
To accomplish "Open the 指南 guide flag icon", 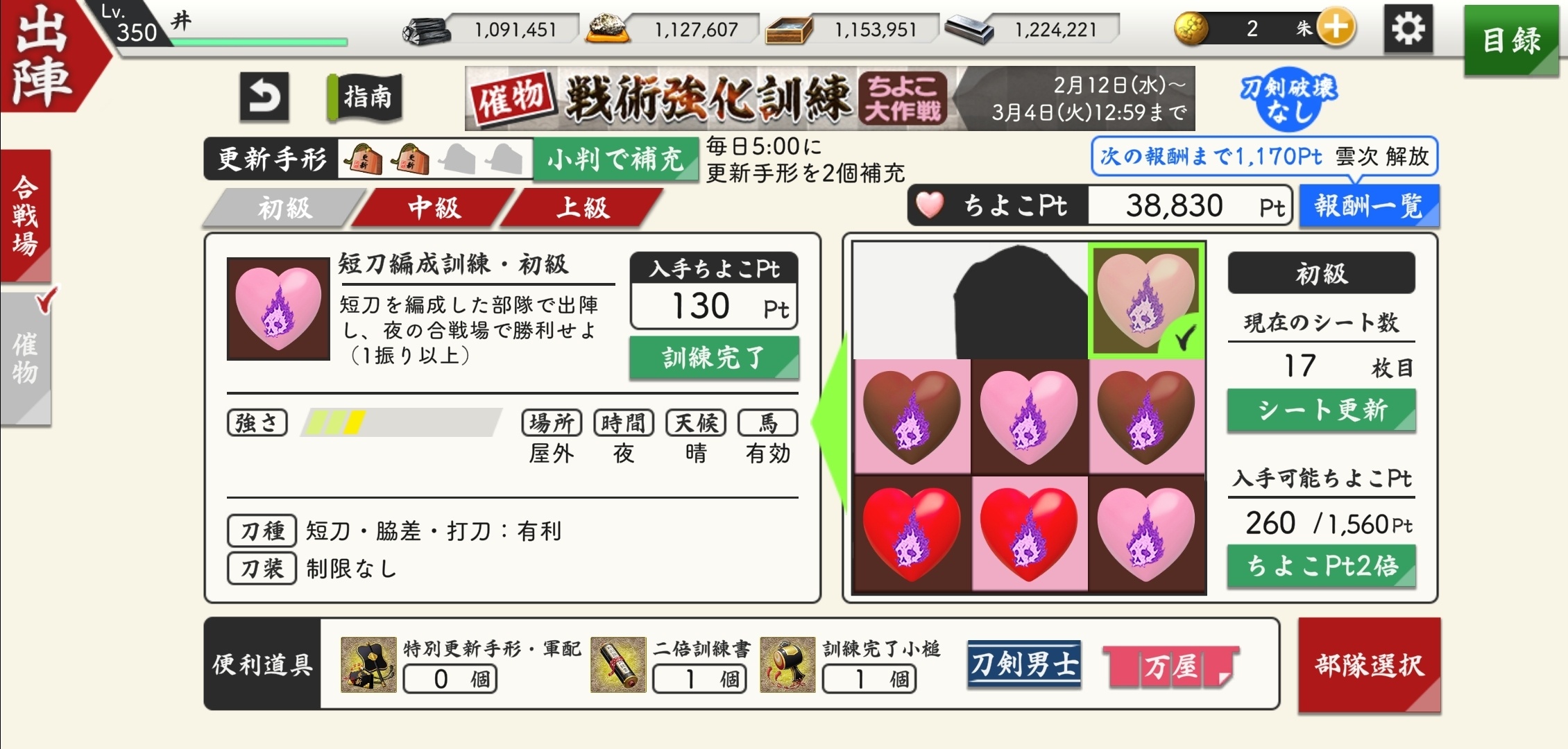I will pyautogui.click(x=366, y=97).
